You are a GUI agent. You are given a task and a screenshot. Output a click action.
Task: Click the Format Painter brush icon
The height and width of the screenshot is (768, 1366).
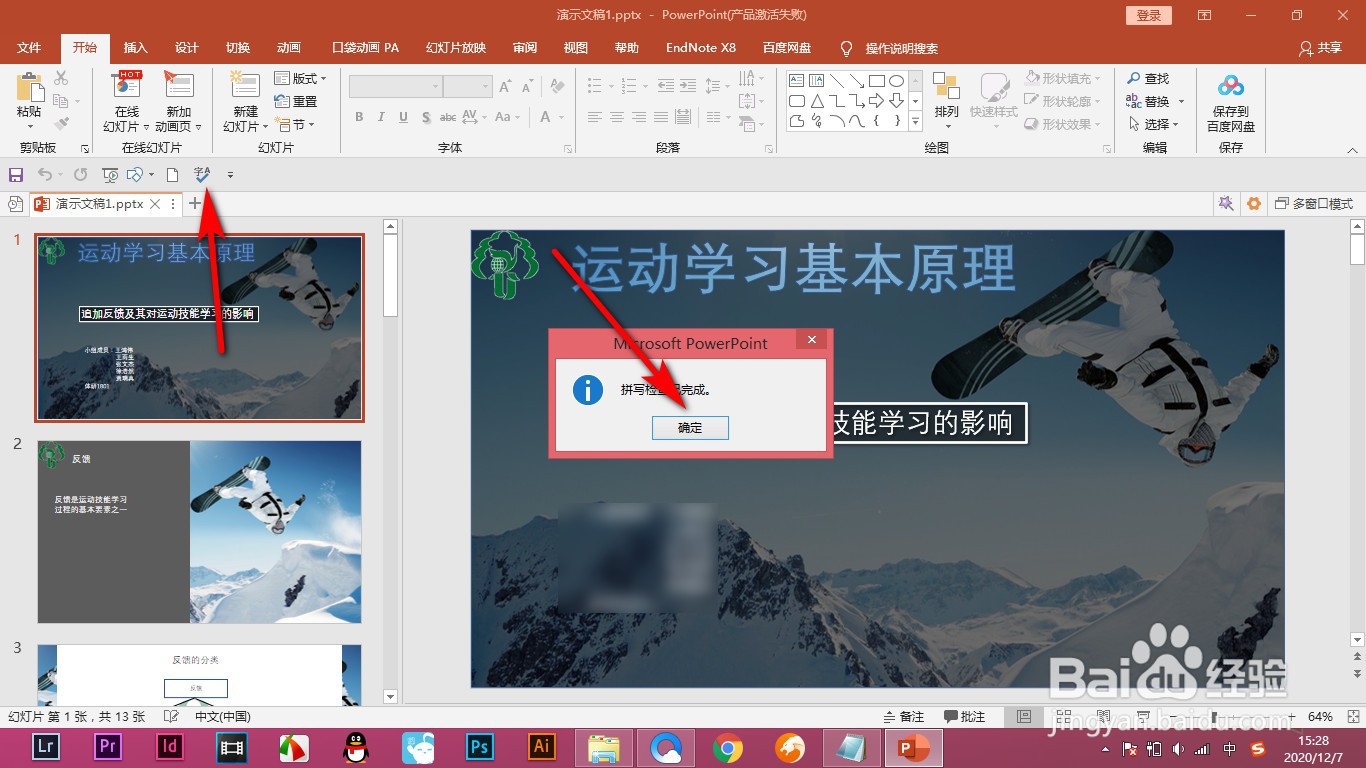click(x=61, y=124)
